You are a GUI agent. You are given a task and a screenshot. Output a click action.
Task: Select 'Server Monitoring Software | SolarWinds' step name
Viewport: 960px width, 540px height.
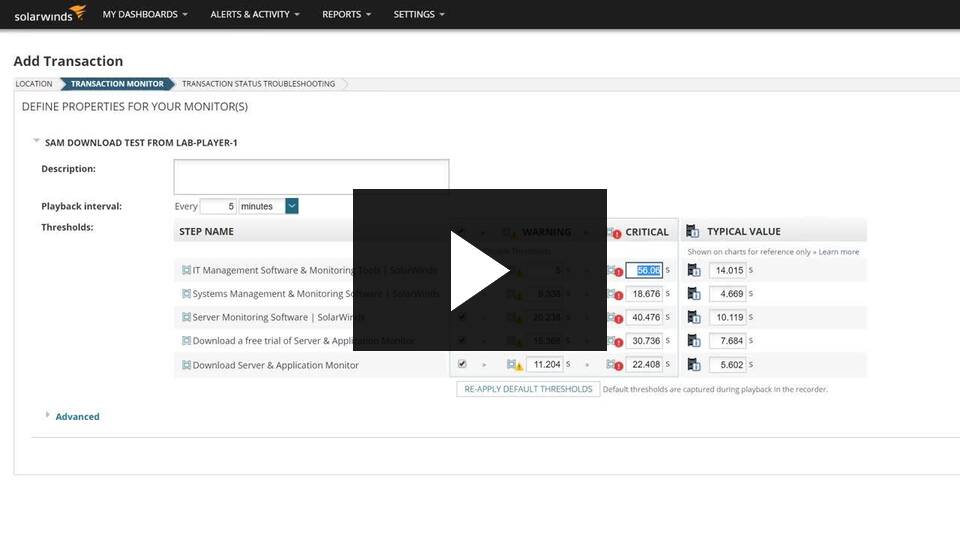[x=279, y=317]
